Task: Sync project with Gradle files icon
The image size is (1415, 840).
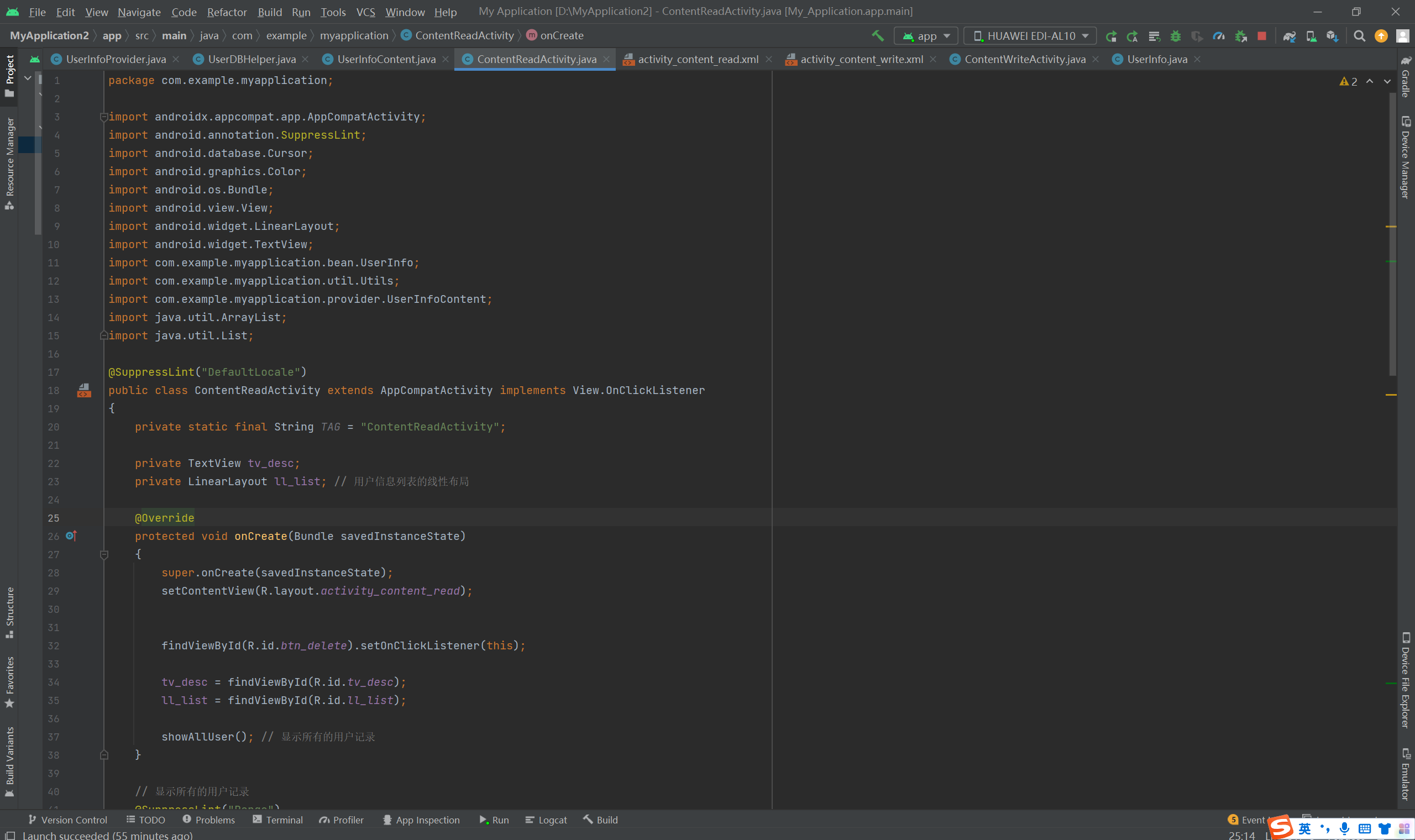Action: pos(1290,36)
